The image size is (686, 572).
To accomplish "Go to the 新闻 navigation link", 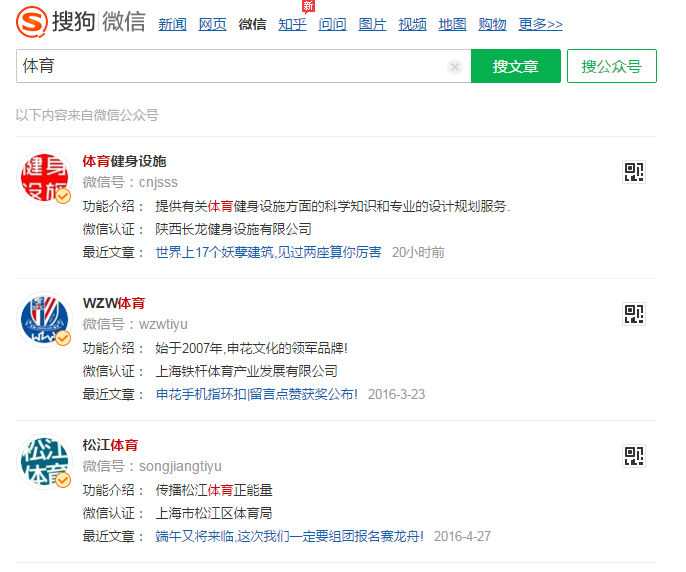I will coord(172,24).
